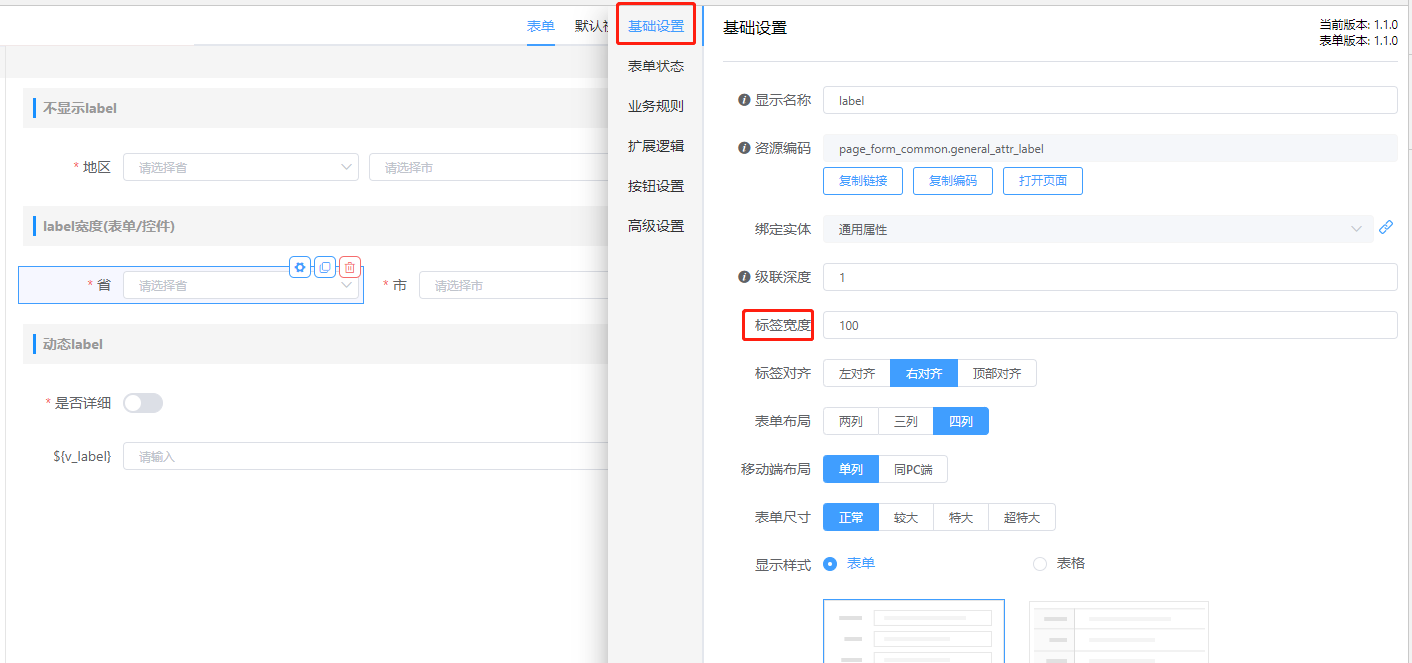Click the 打开页面 button
Viewport: 1412px width, 663px height.
pyautogui.click(x=1042, y=181)
